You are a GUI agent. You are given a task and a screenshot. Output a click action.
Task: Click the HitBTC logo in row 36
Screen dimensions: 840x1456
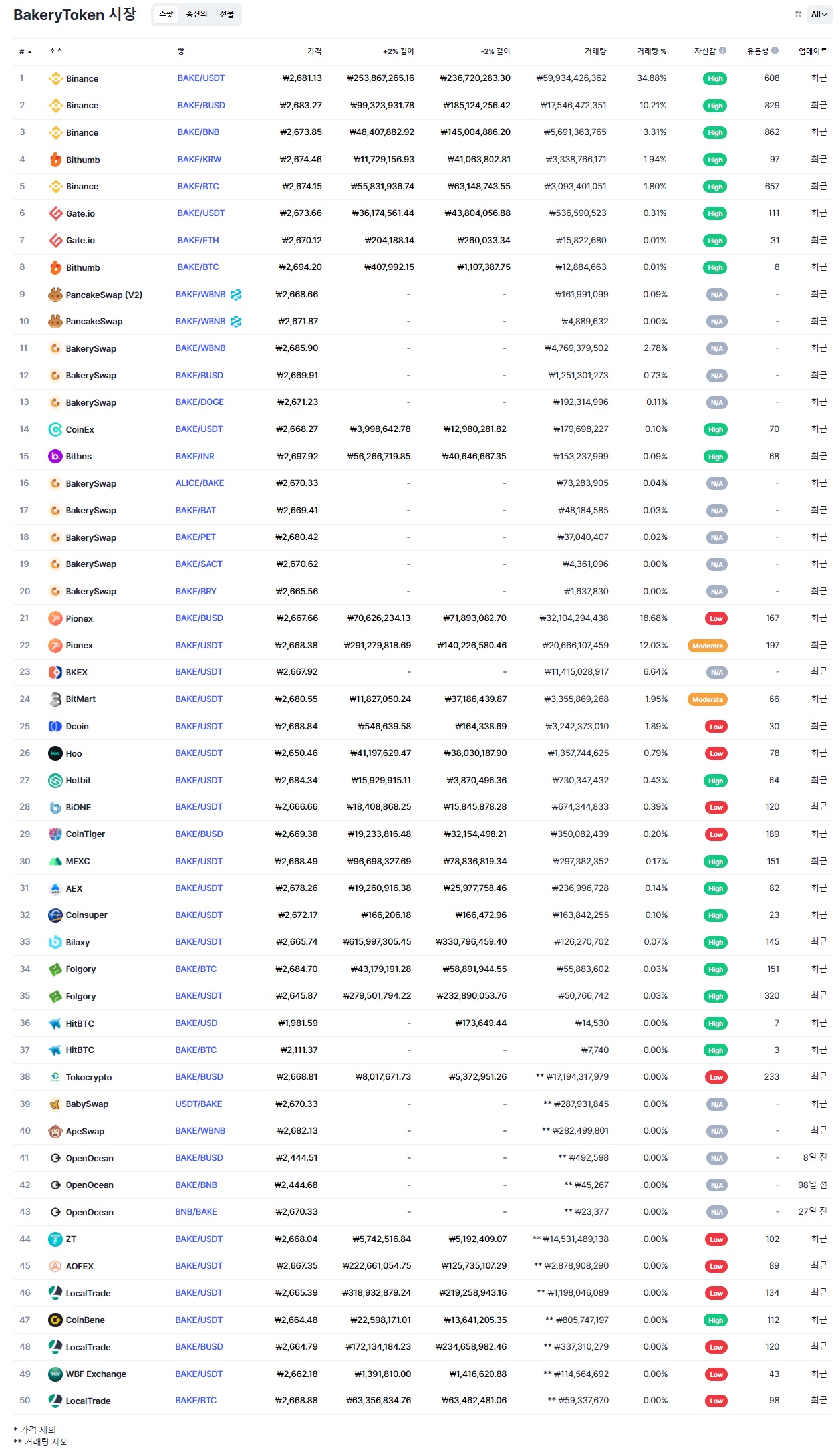click(x=55, y=1023)
